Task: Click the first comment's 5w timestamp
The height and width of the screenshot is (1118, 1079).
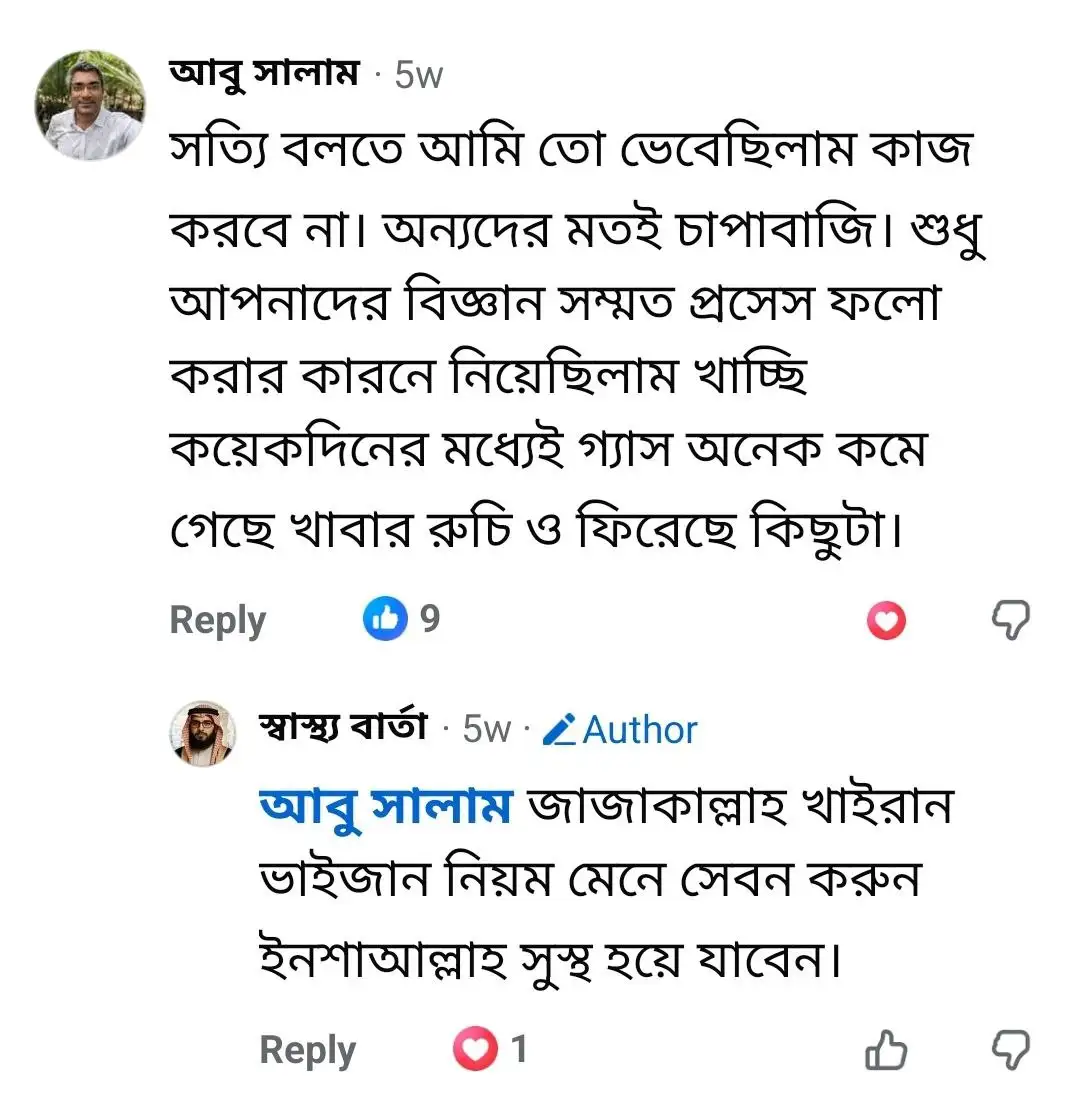Action: tap(418, 75)
